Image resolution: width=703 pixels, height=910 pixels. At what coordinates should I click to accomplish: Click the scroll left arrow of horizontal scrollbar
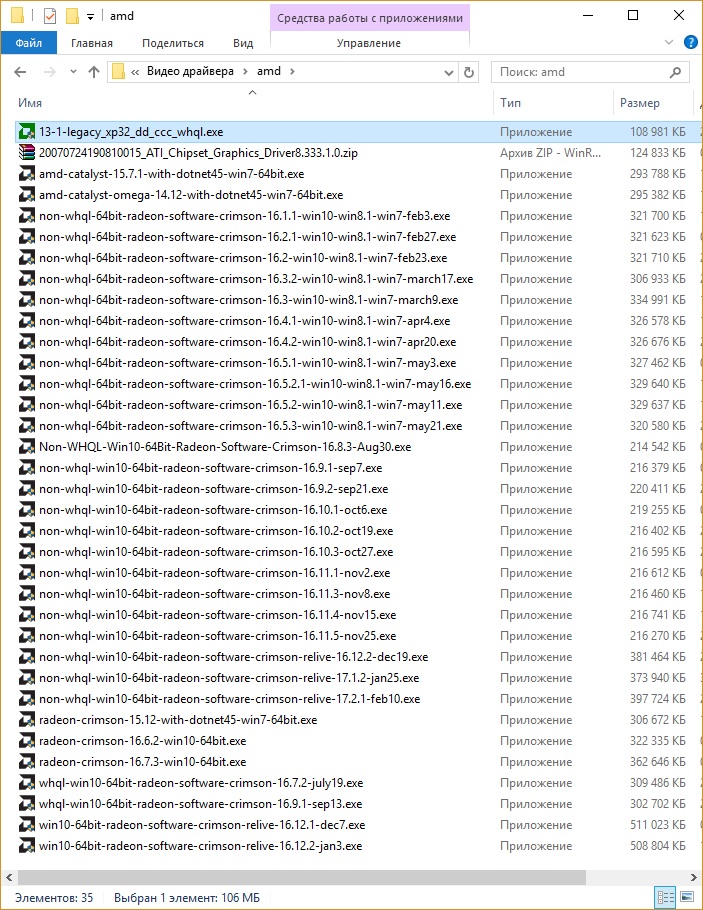pos(9,877)
